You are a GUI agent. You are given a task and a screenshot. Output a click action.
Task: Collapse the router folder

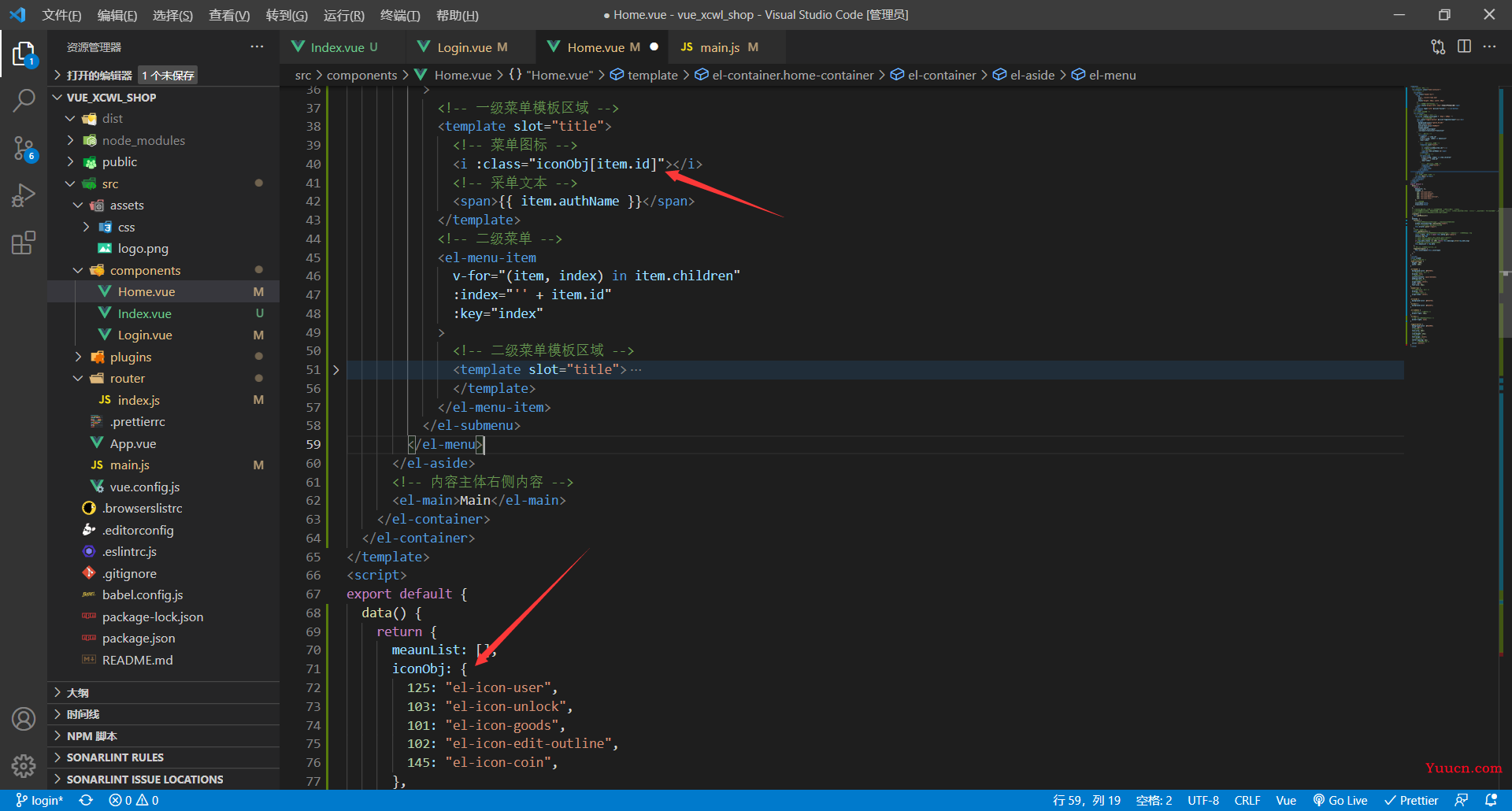click(127, 378)
